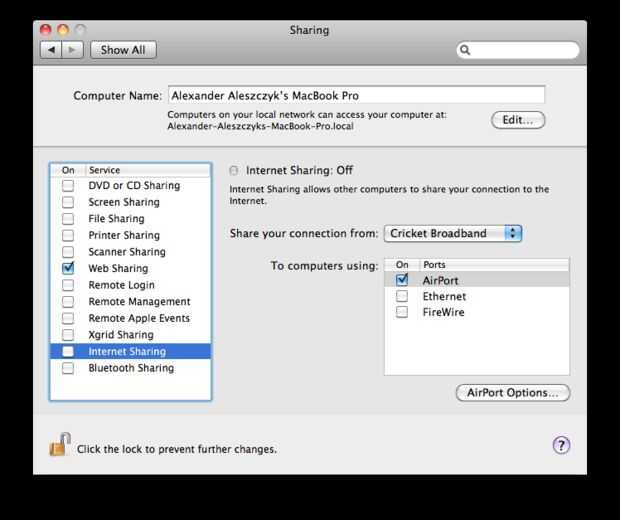Click the lock icon to prevent changes
This screenshot has width=620, height=520.
pyautogui.click(x=60, y=444)
